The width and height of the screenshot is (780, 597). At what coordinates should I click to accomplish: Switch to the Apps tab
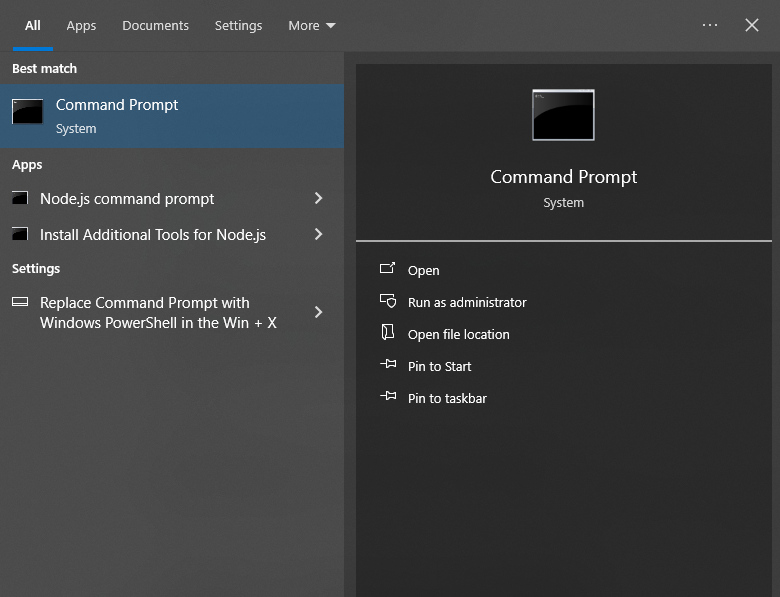click(81, 26)
